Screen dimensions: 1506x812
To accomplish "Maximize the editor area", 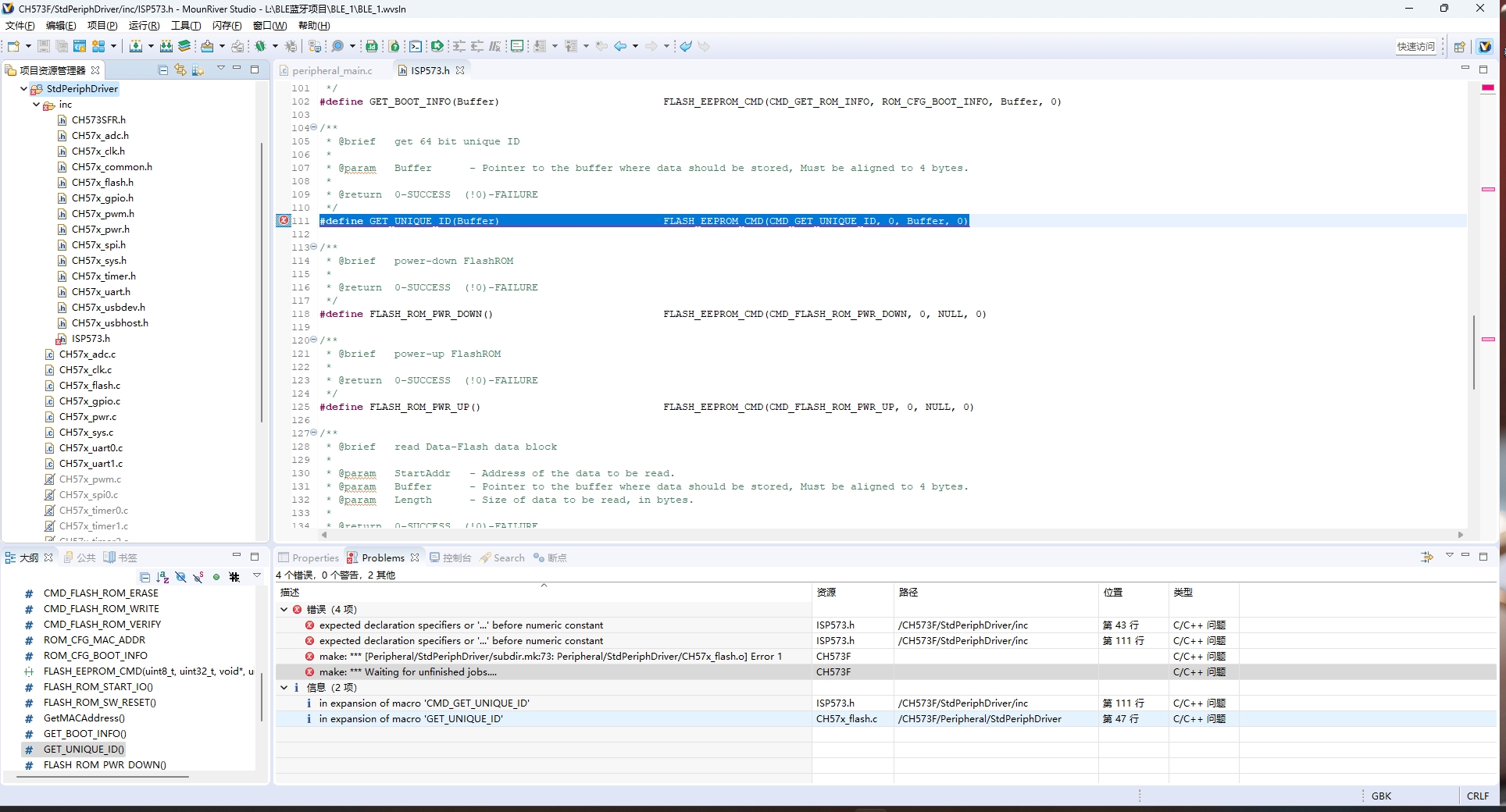I will [1483, 69].
